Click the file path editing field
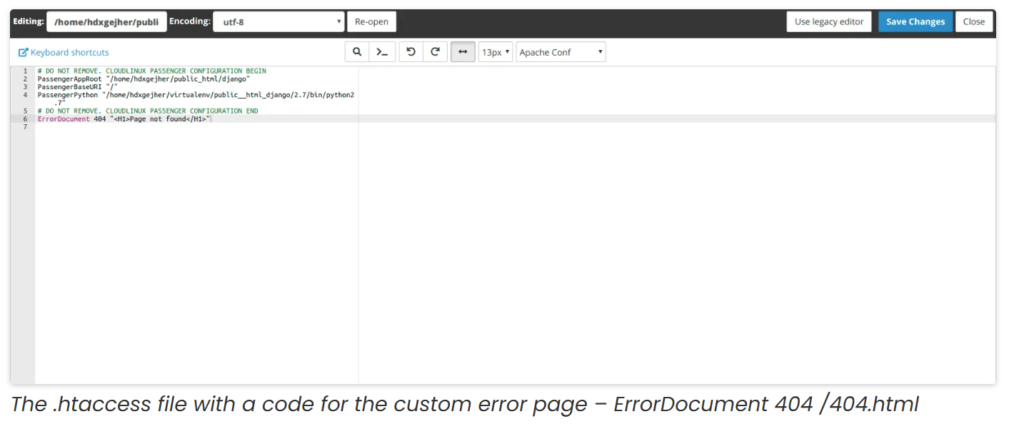This screenshot has height=434, width=1024. click(x=106, y=22)
